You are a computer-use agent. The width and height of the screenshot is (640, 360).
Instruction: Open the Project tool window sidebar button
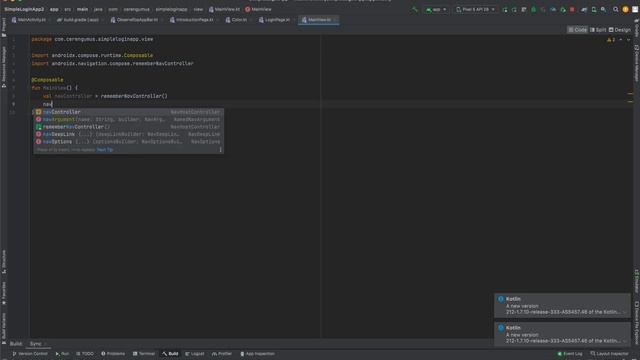4,27
